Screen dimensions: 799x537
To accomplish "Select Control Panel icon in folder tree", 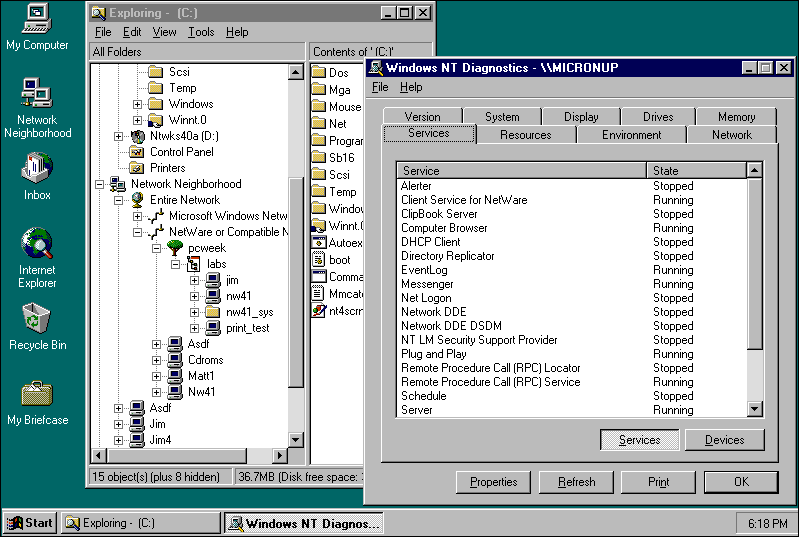I will [x=137, y=152].
